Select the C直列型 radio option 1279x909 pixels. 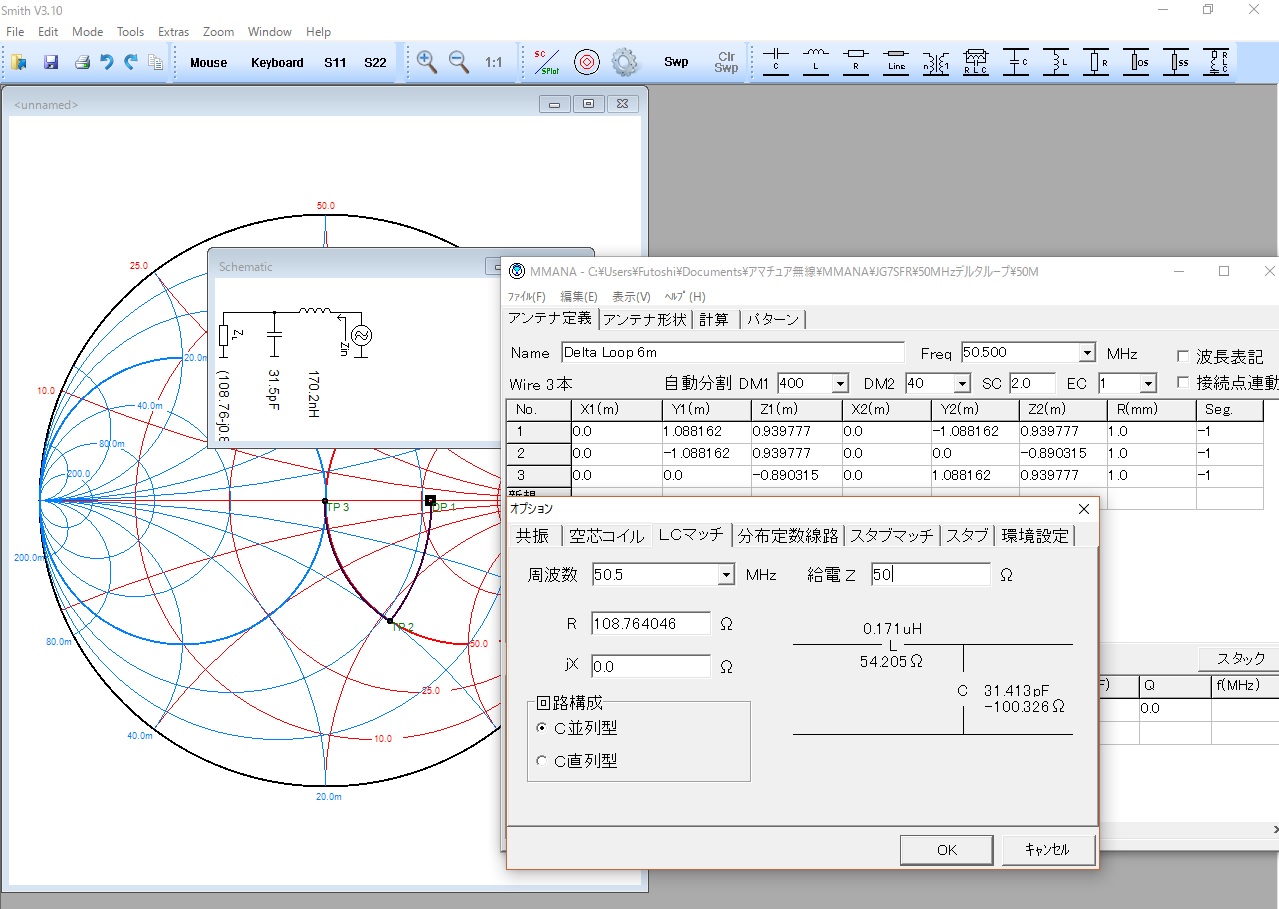click(x=542, y=761)
